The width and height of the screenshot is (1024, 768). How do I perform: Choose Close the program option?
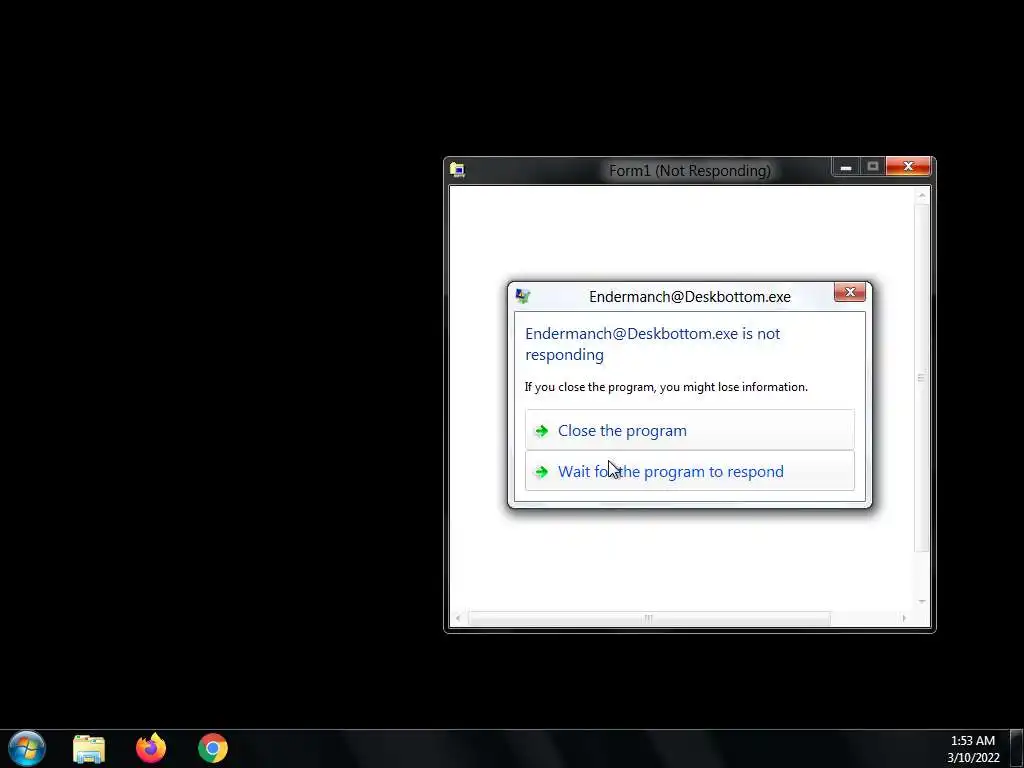pyautogui.click(x=689, y=430)
